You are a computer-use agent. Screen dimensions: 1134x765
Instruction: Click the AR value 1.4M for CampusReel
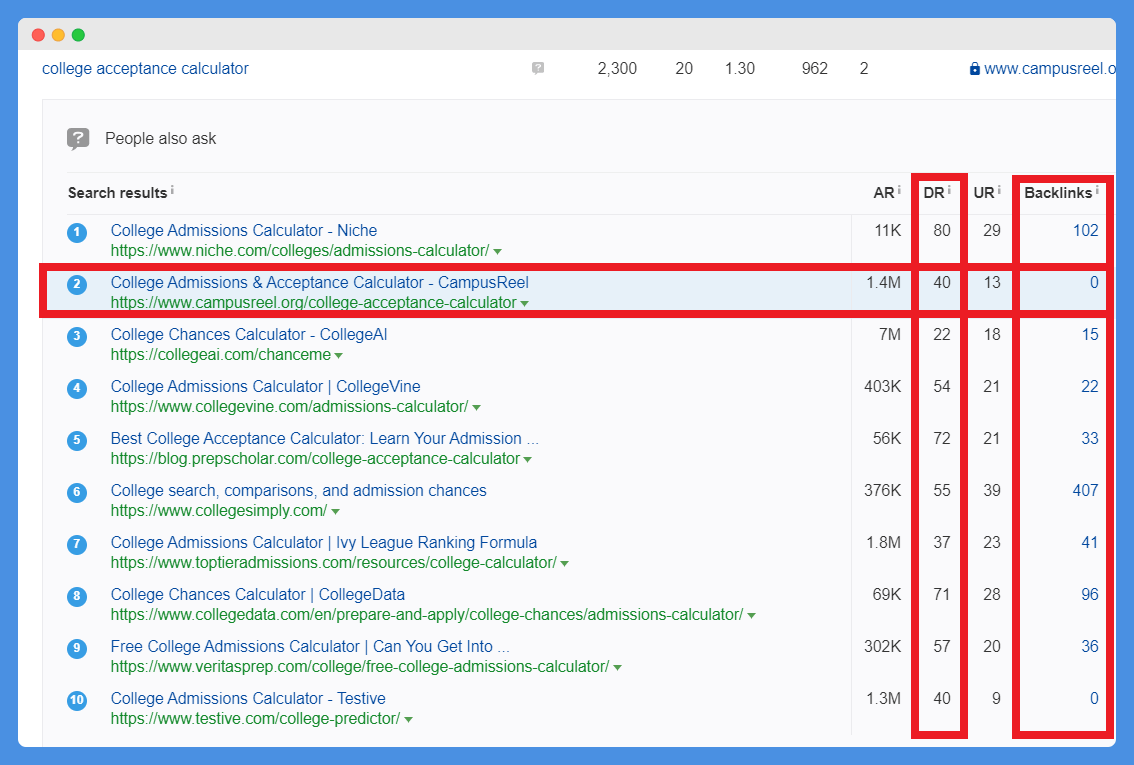coord(884,283)
